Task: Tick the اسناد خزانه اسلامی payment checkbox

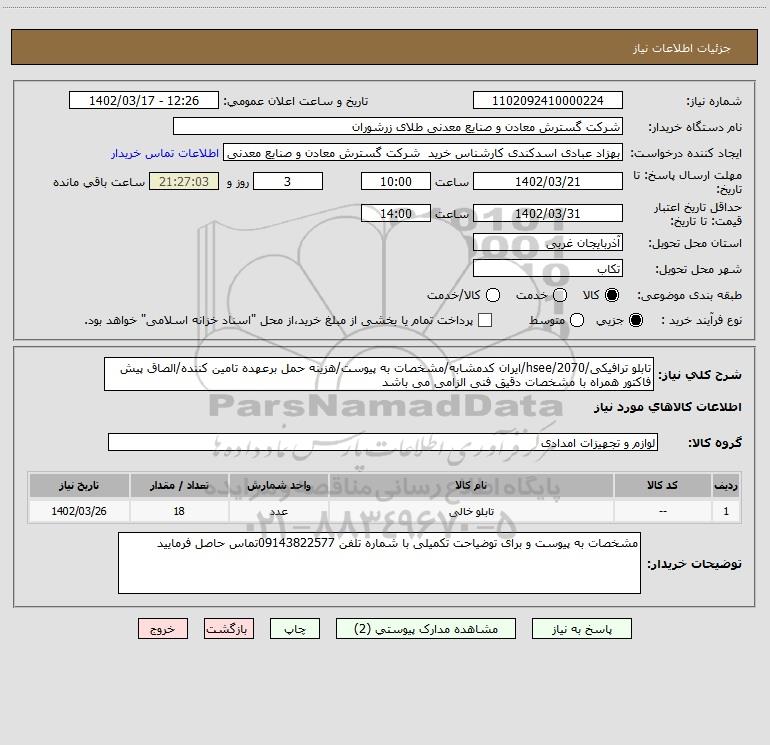Action: point(485,320)
